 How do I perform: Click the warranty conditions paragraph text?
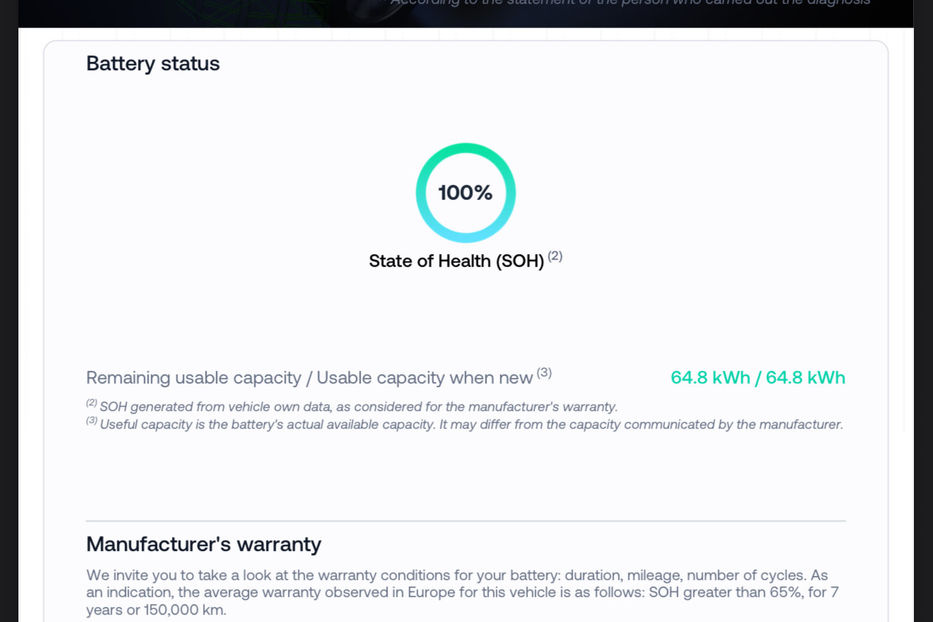pyautogui.click(x=456, y=576)
